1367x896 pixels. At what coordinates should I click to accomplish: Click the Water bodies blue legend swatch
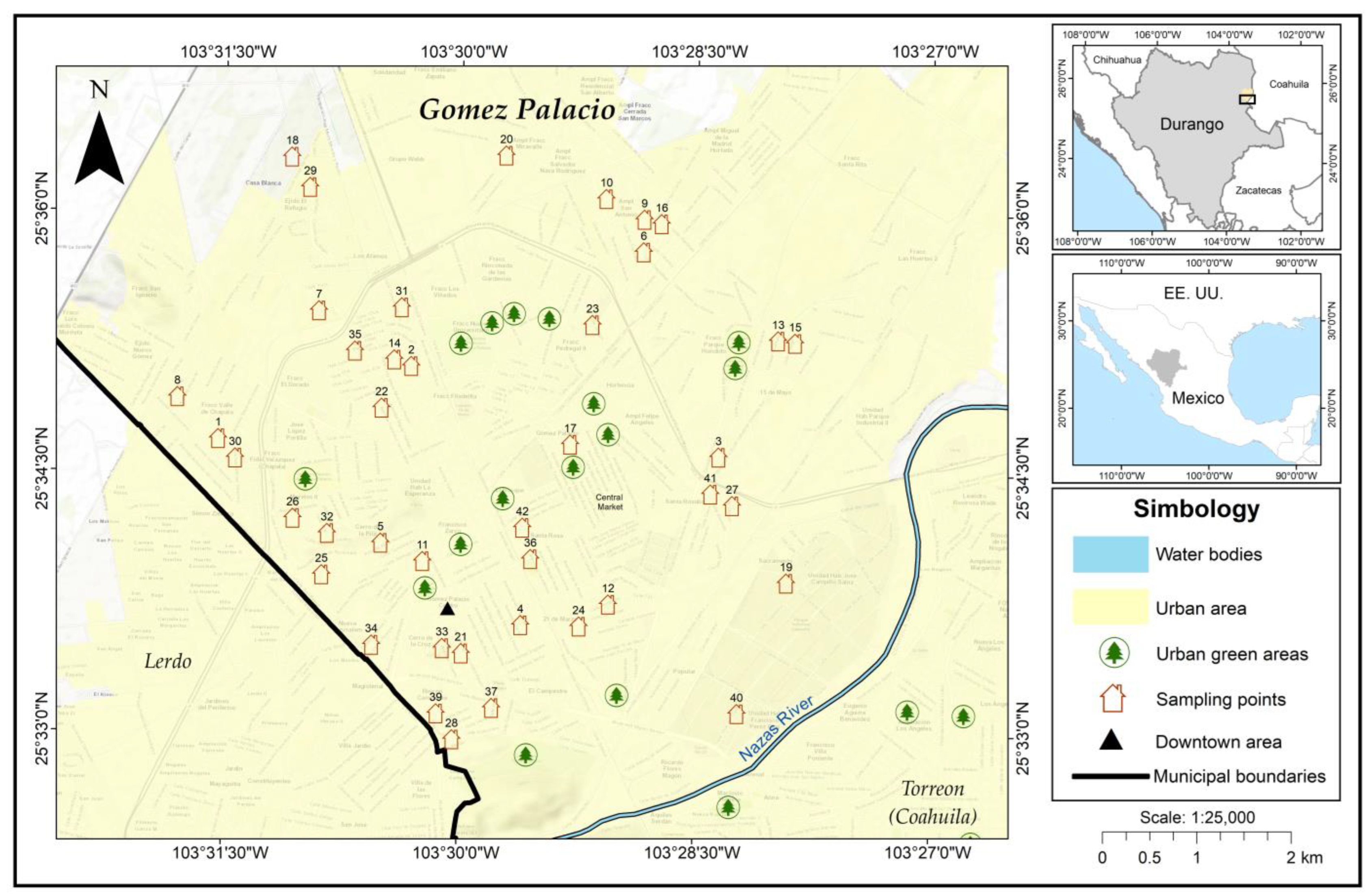click(1110, 554)
